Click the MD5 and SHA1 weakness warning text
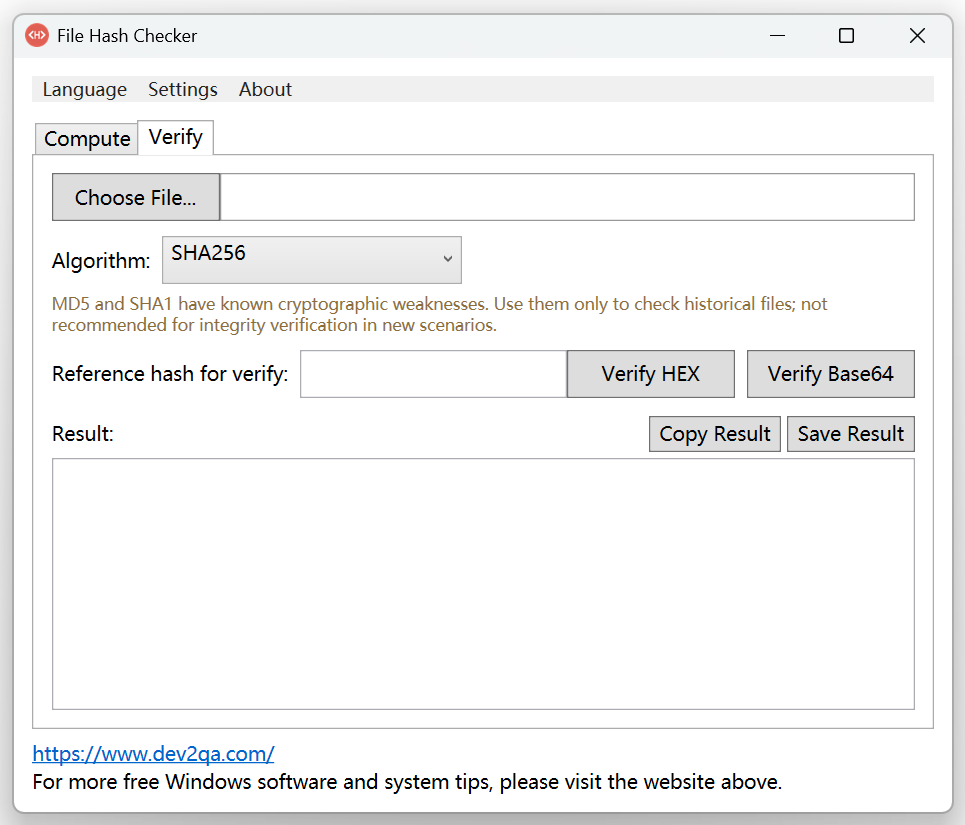Viewport: 965px width, 825px height. [x=439, y=314]
